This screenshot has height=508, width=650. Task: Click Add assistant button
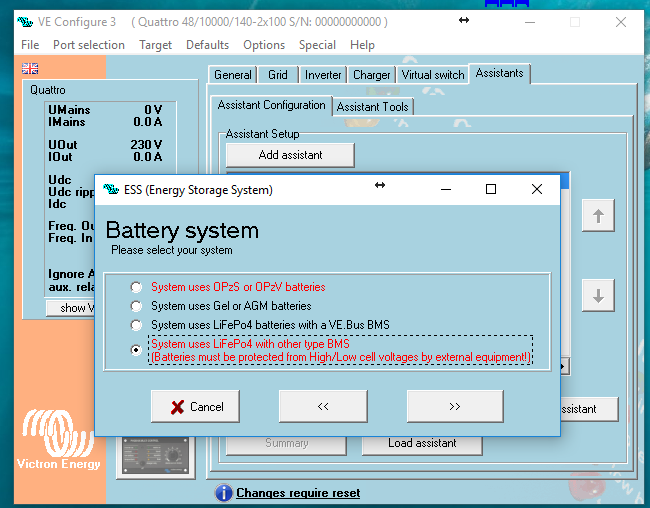point(290,155)
